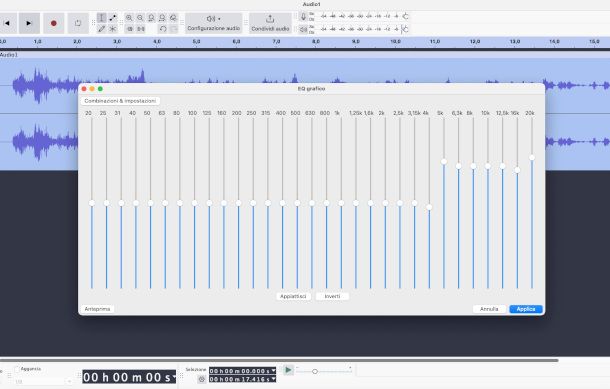Open the Configurazione audio dropdown
610x389 pixels.
tap(214, 23)
